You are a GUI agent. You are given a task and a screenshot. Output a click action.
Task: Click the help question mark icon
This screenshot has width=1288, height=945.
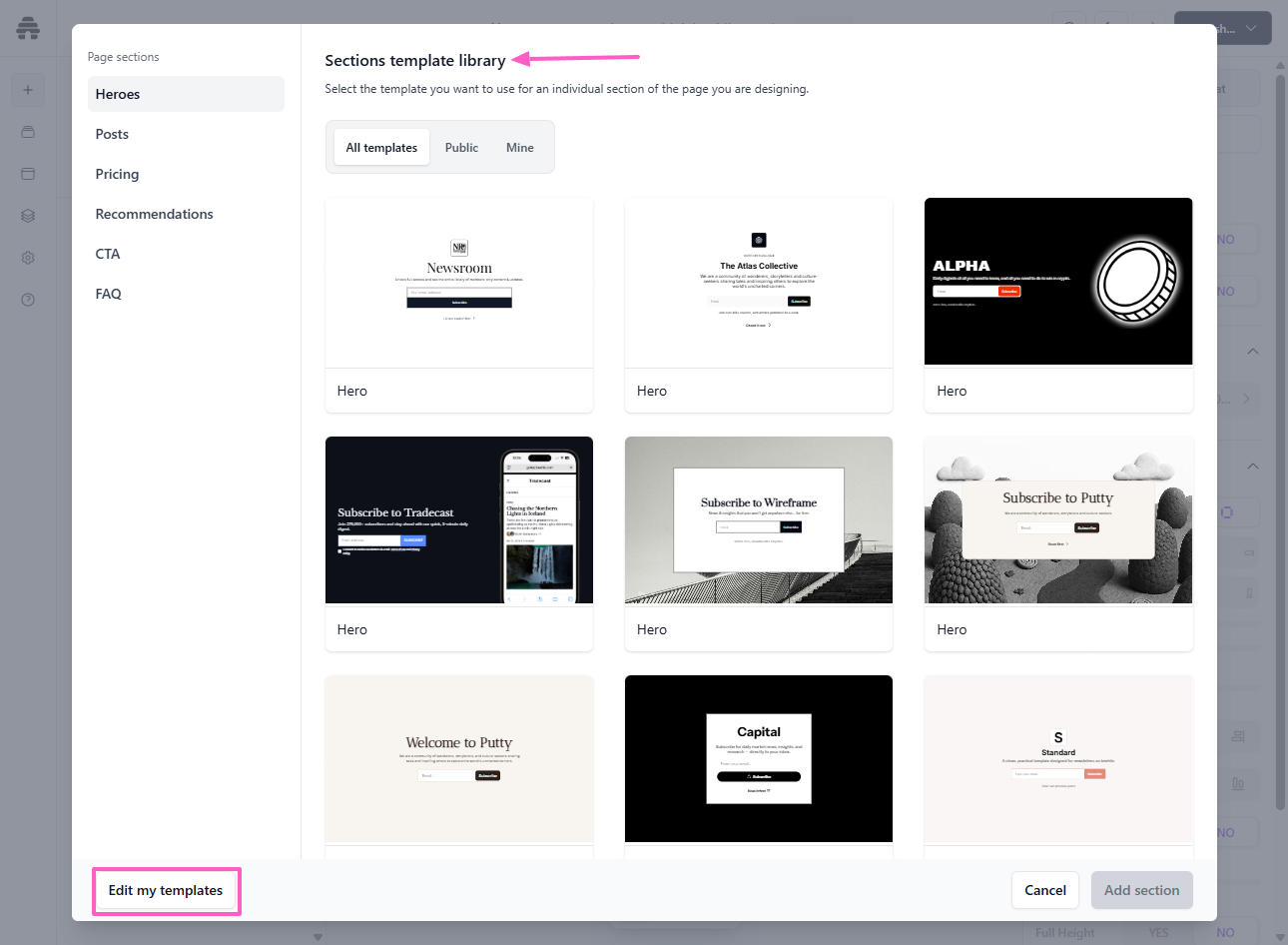coord(28,300)
